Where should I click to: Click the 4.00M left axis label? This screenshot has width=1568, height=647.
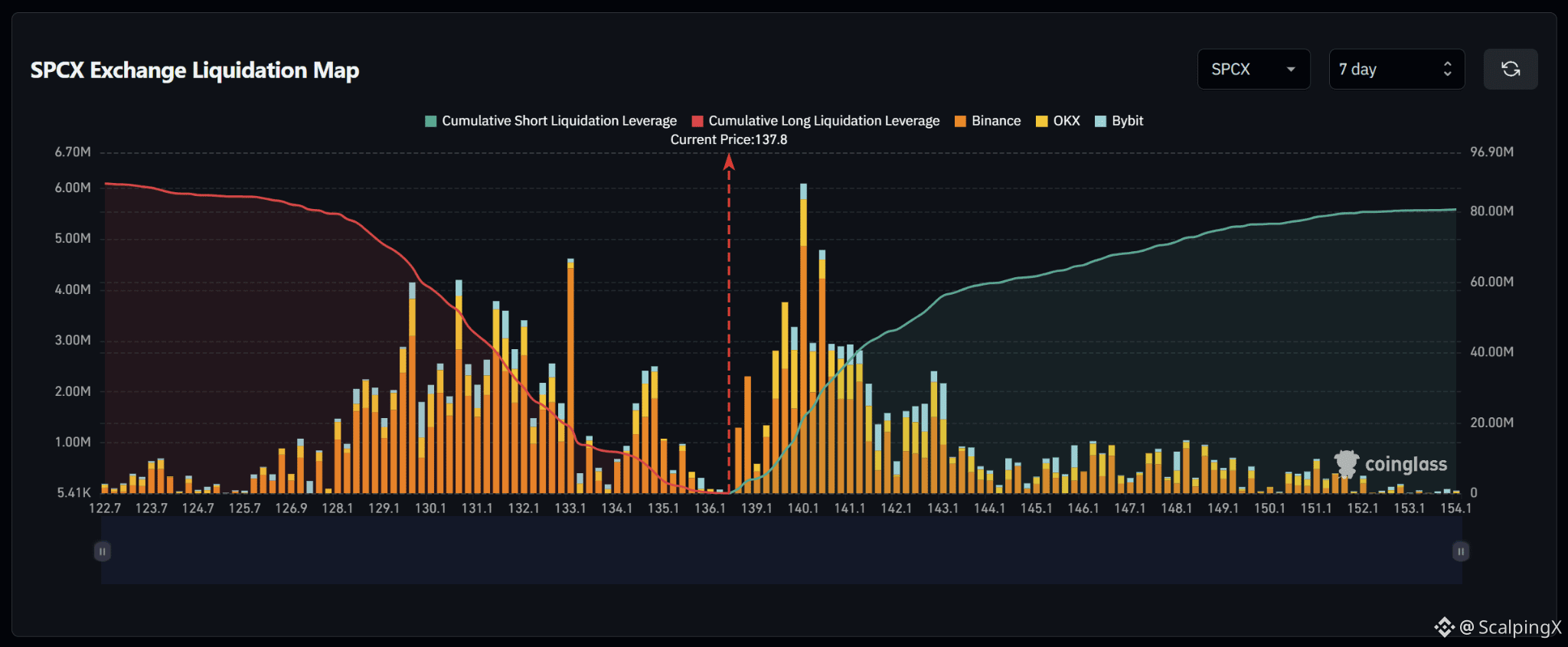(73, 289)
